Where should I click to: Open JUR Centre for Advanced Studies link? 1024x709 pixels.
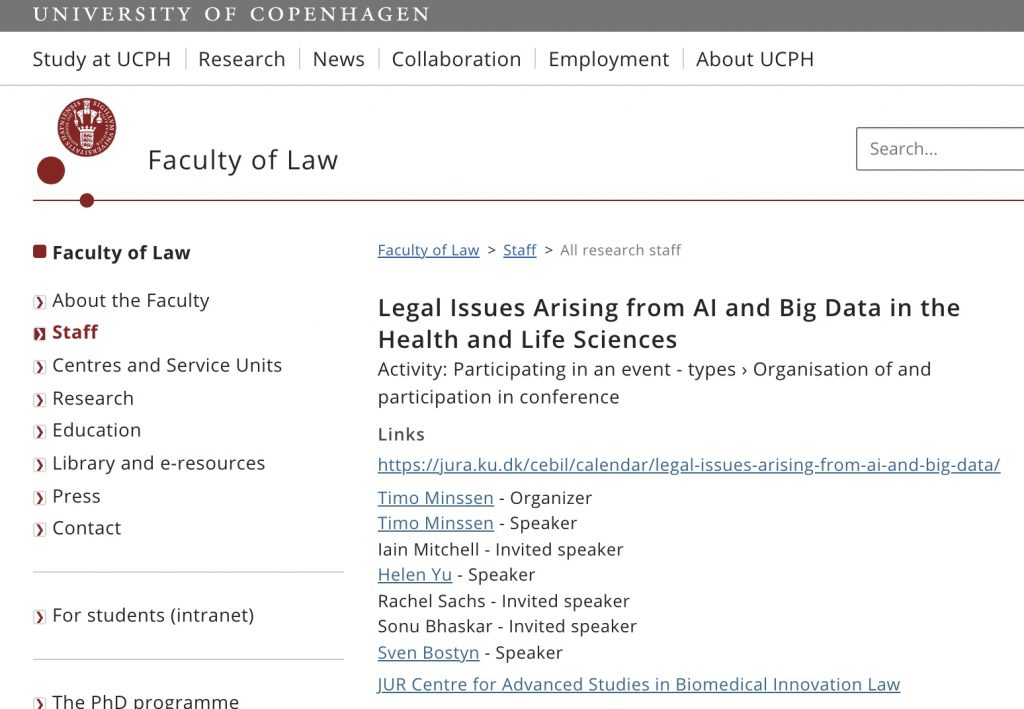pyautogui.click(x=639, y=684)
